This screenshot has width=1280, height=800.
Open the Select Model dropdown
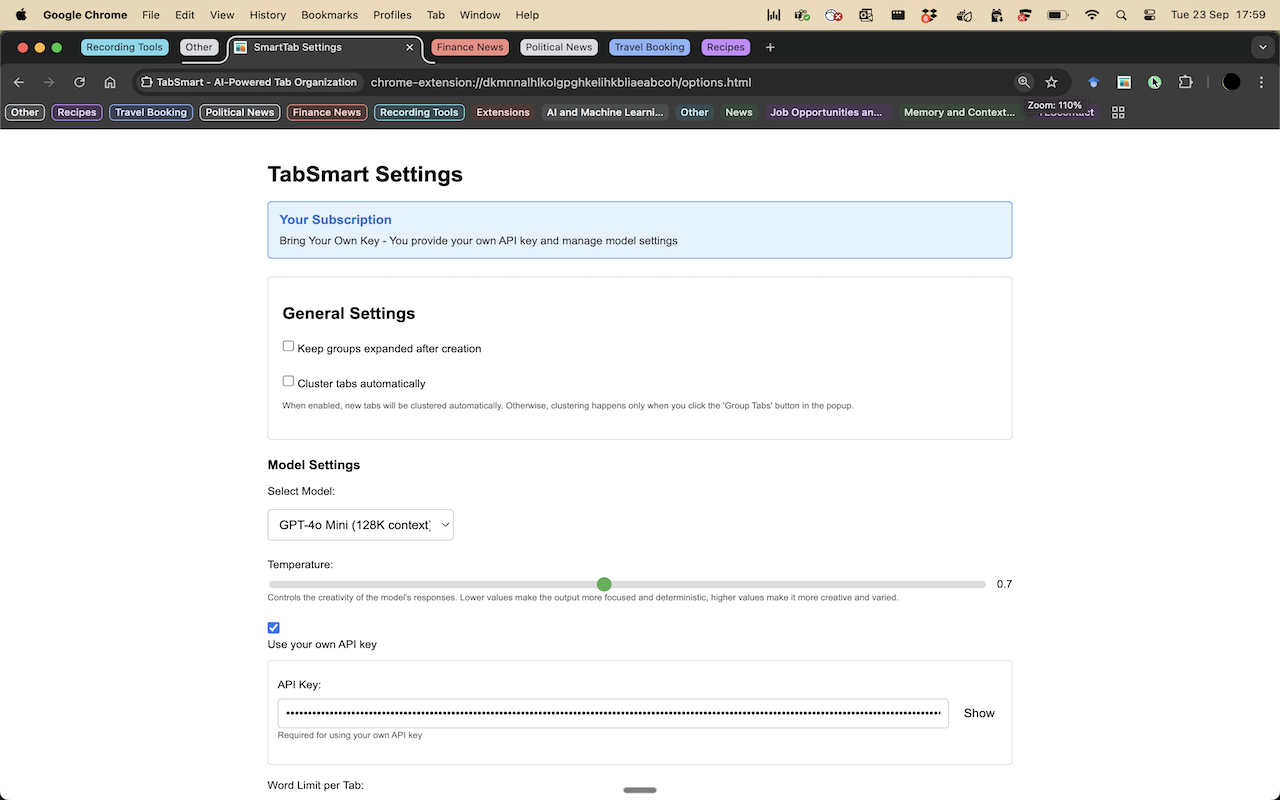point(360,524)
